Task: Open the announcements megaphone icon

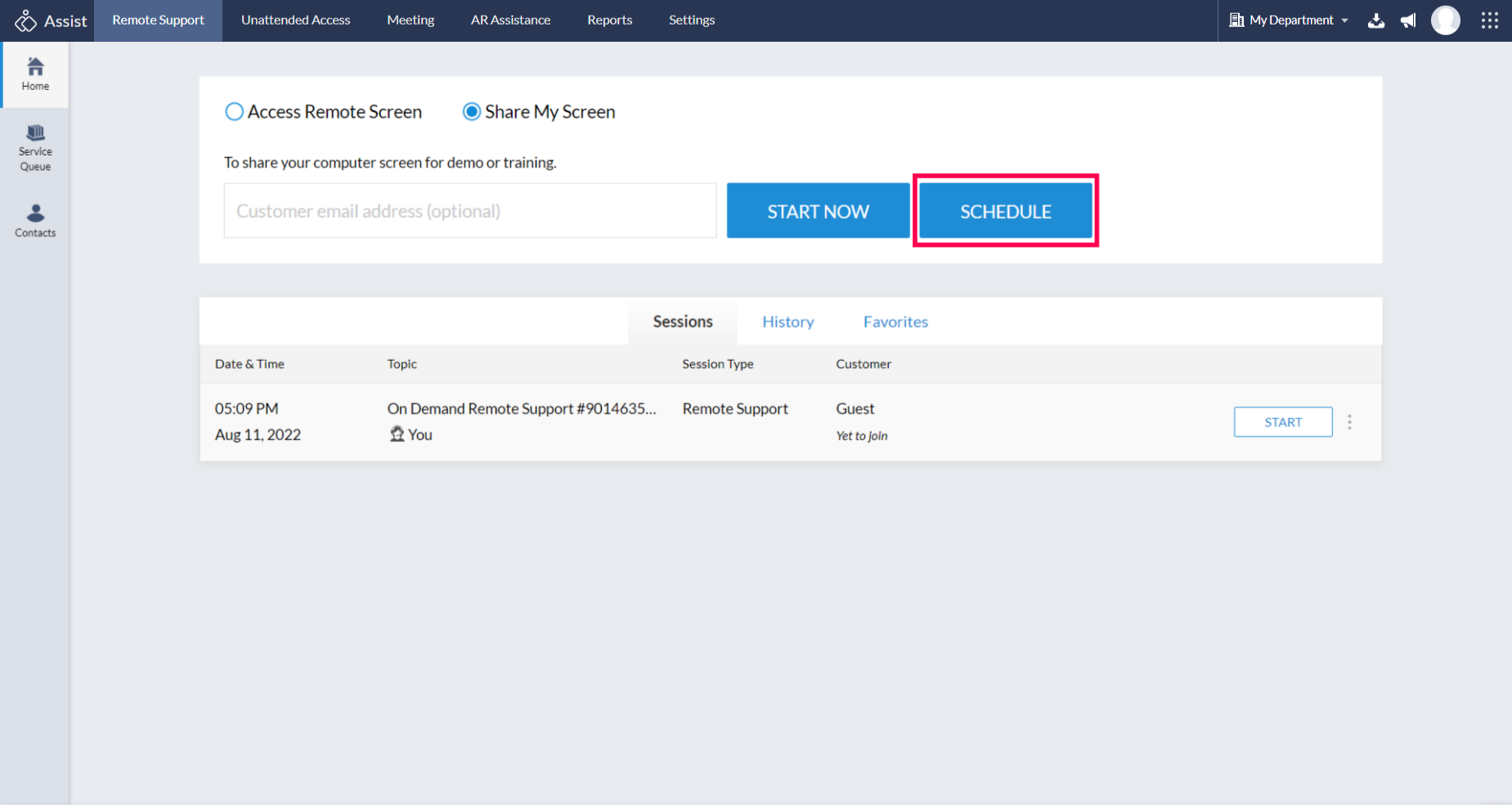Action: [x=1408, y=20]
